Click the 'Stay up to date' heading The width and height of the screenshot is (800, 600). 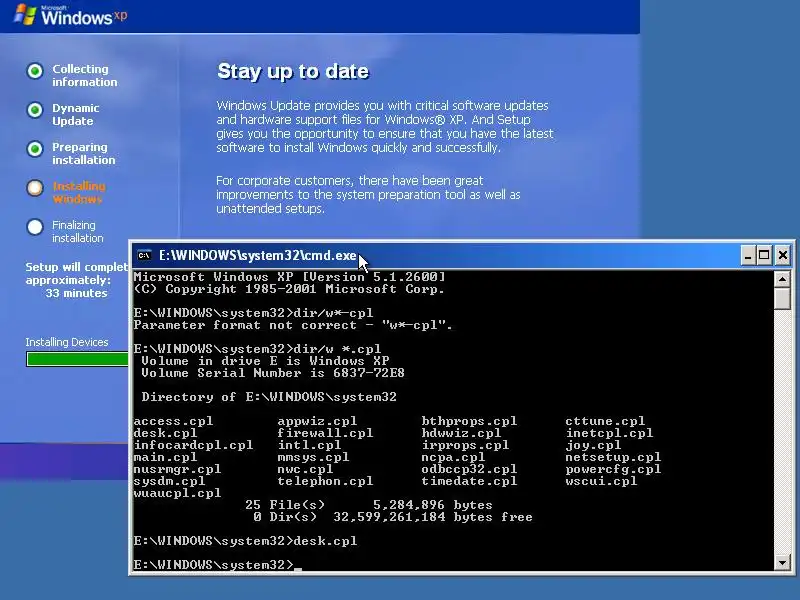(x=293, y=71)
